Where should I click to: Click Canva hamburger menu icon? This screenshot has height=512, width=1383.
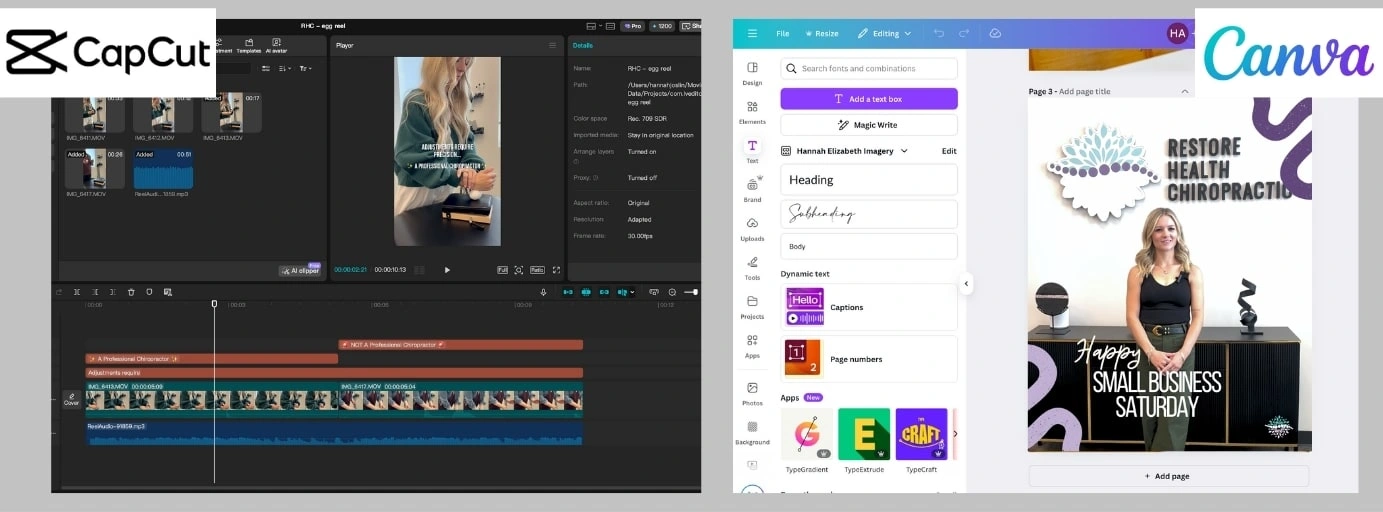(x=752, y=33)
